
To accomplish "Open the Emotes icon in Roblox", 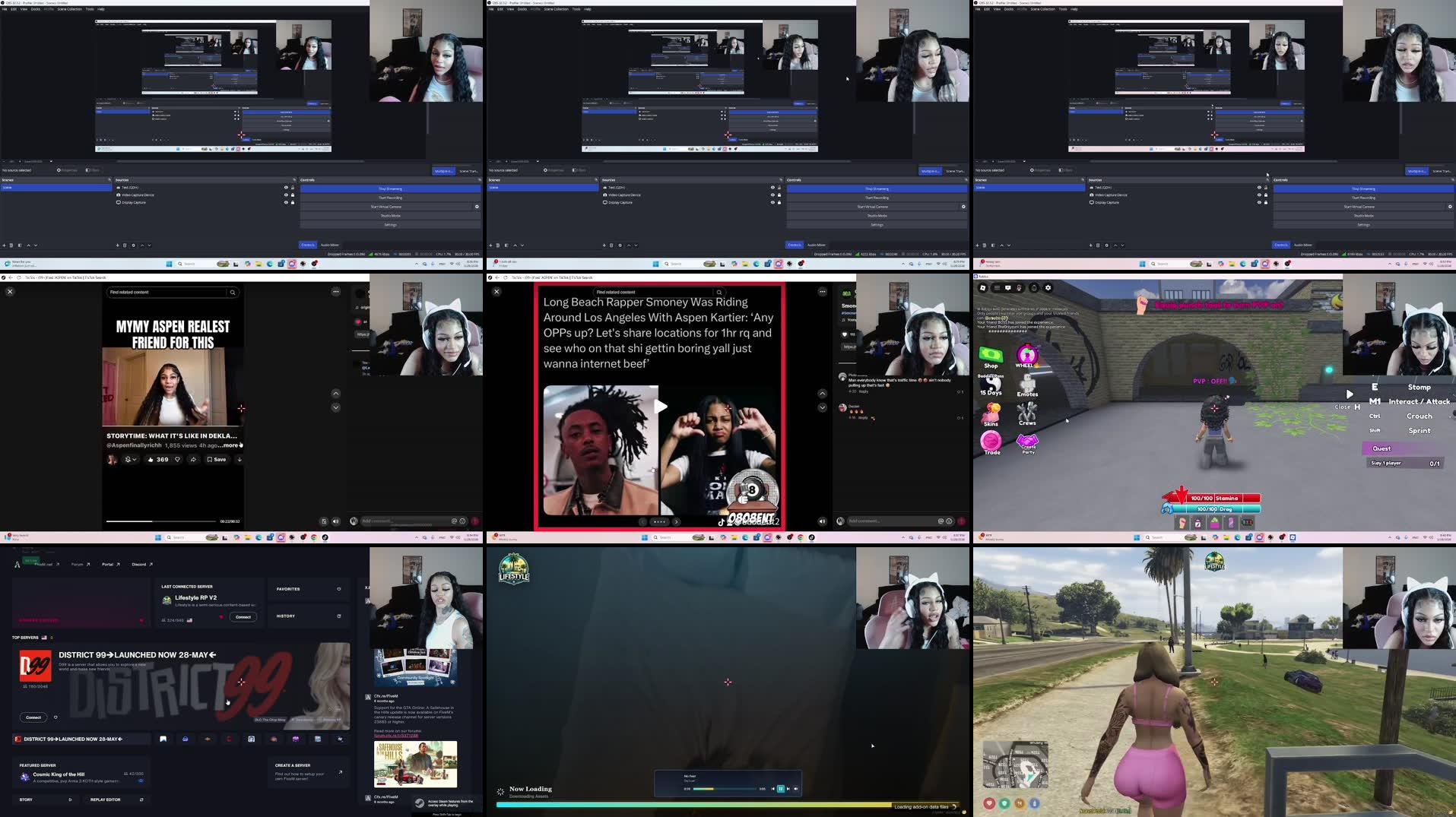I will tap(1027, 385).
